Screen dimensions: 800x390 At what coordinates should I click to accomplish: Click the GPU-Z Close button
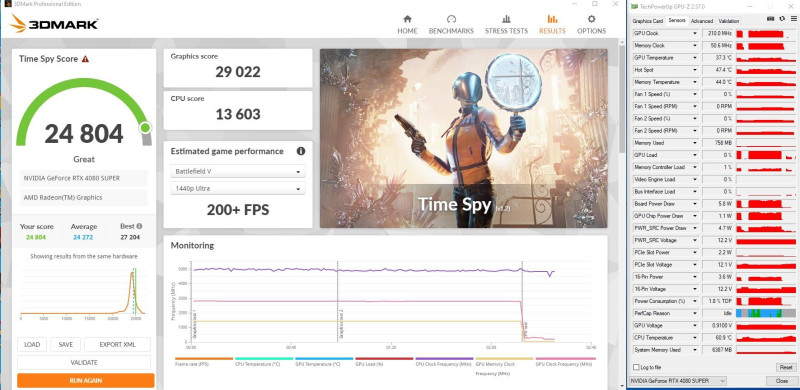781,381
